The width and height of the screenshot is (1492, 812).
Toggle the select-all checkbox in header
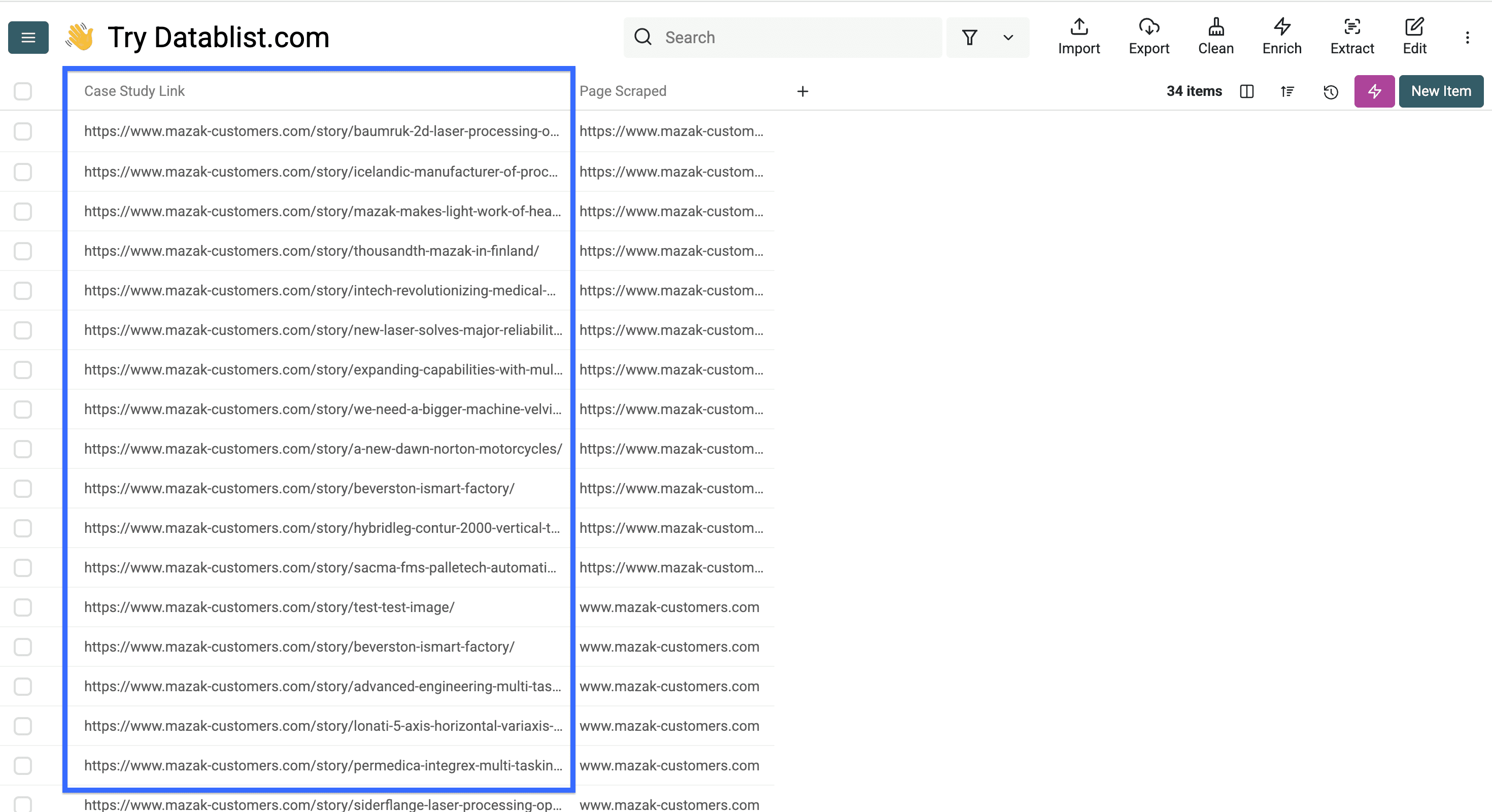coord(23,91)
